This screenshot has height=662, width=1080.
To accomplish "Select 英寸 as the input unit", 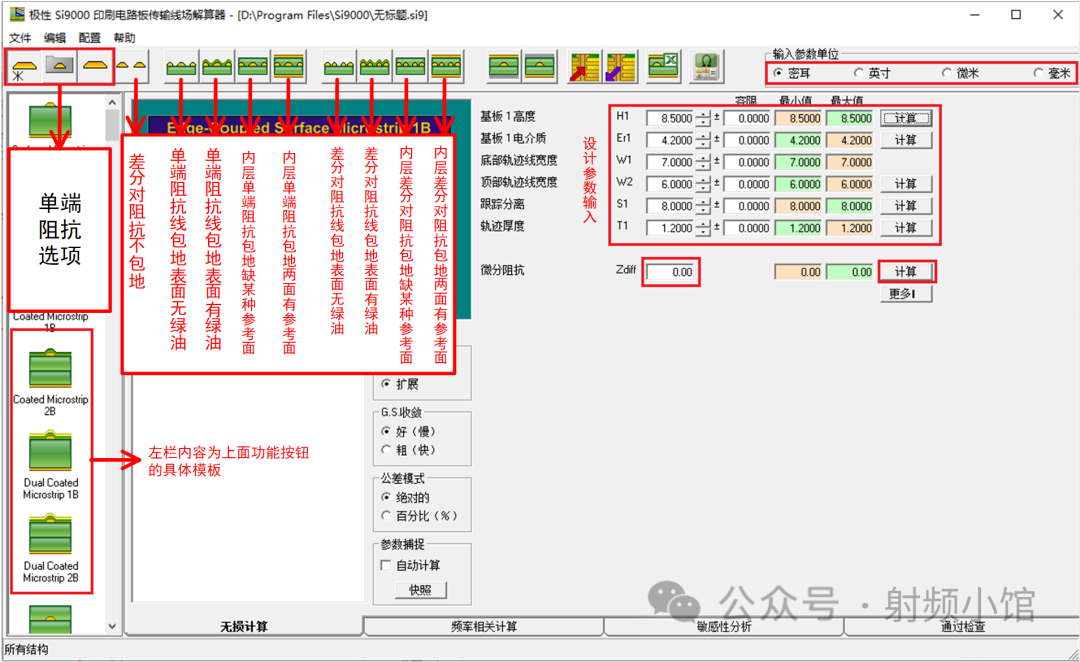I will [859, 73].
